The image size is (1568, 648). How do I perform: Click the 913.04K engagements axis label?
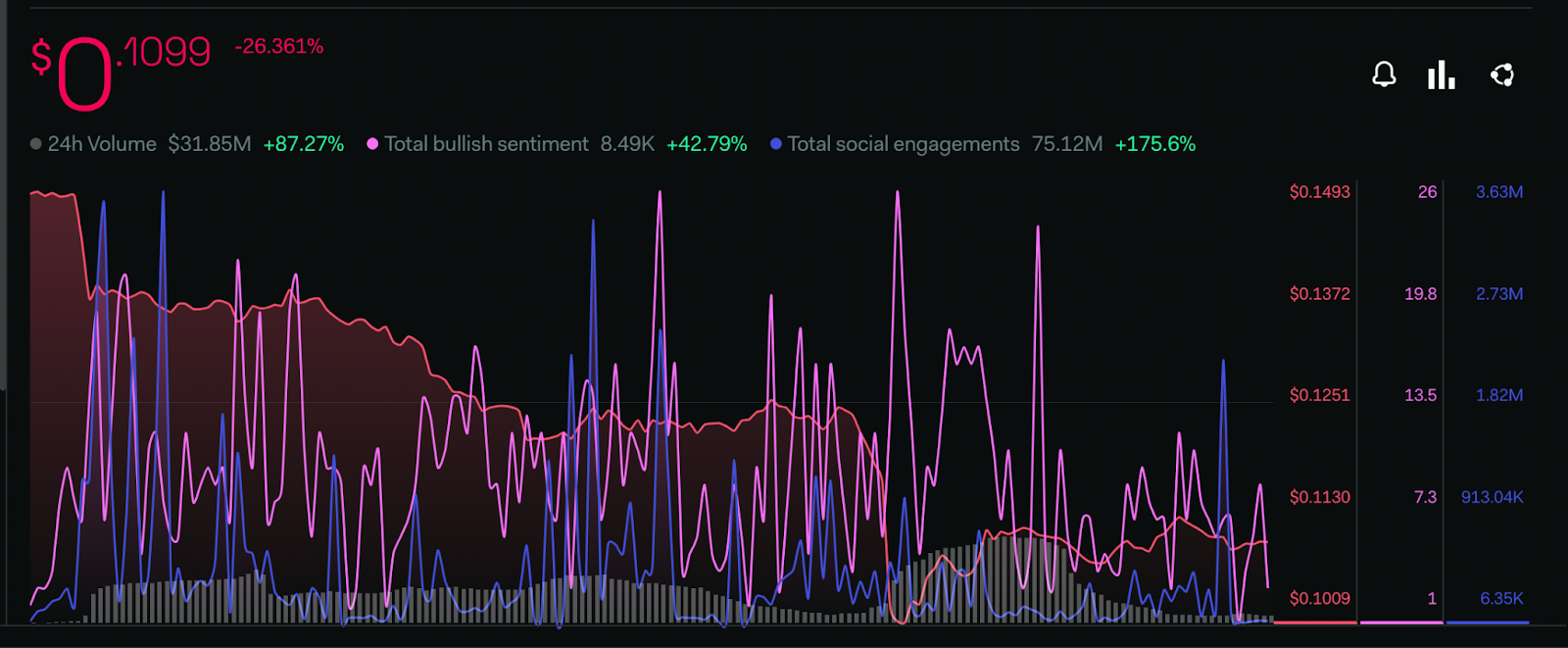click(1493, 497)
